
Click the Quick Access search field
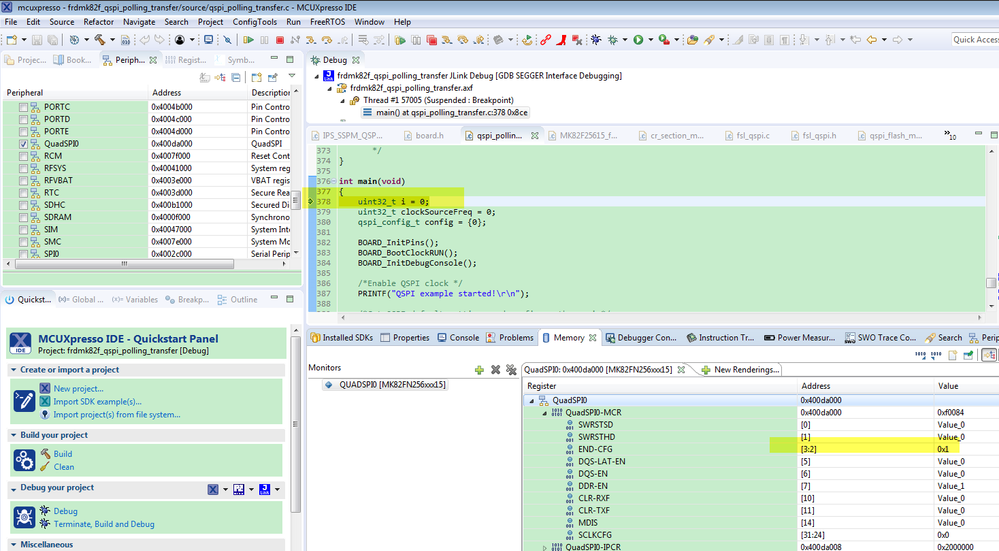click(x=973, y=40)
